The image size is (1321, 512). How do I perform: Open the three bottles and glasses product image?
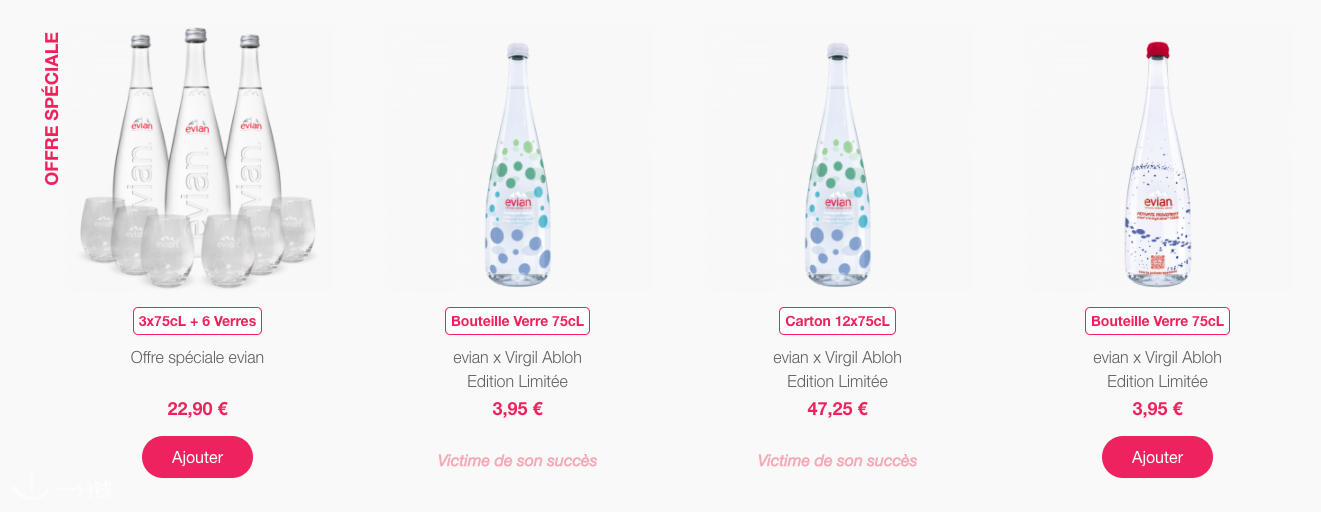pyautogui.click(x=197, y=158)
